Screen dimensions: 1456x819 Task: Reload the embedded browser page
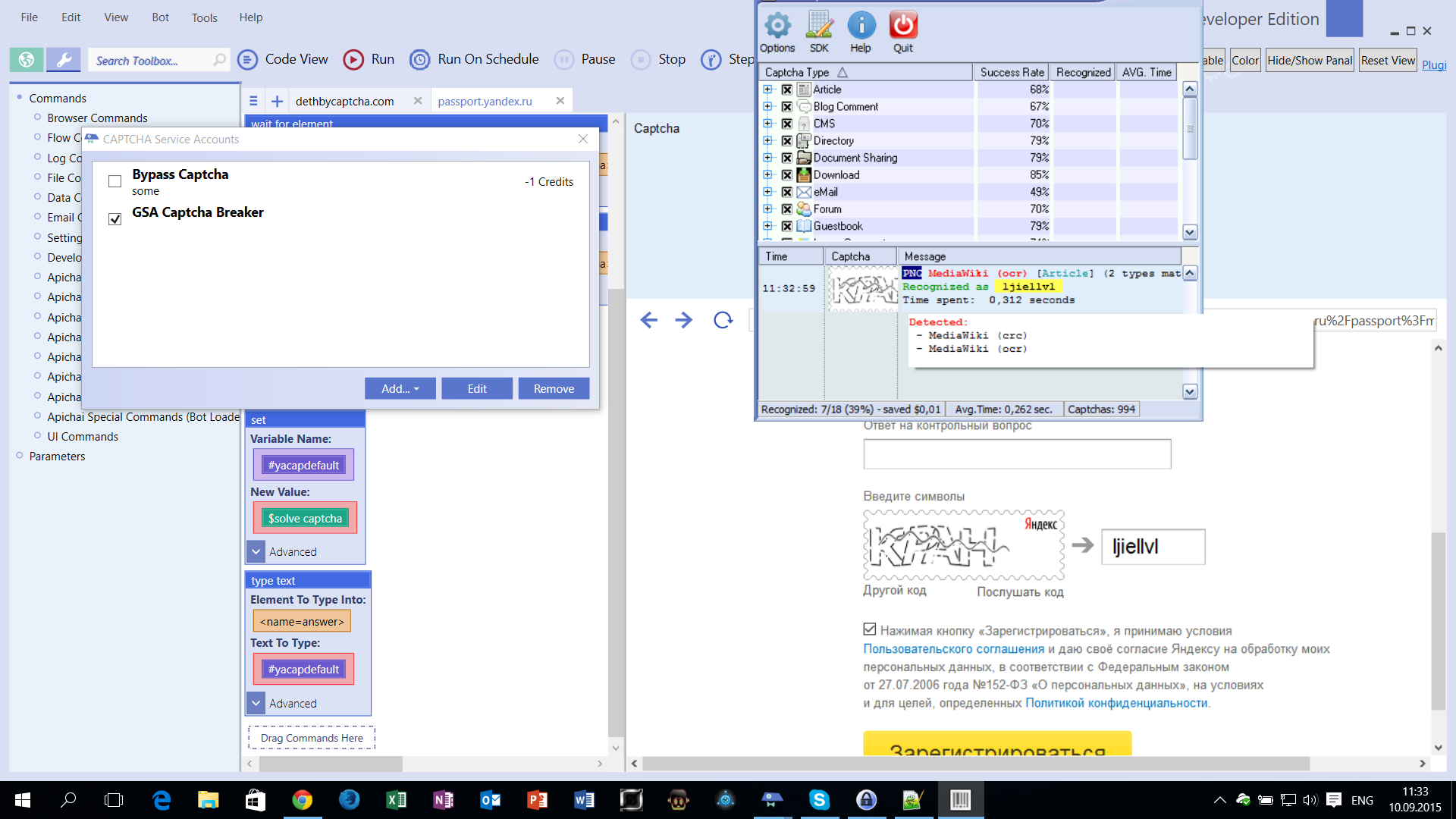pos(723,320)
